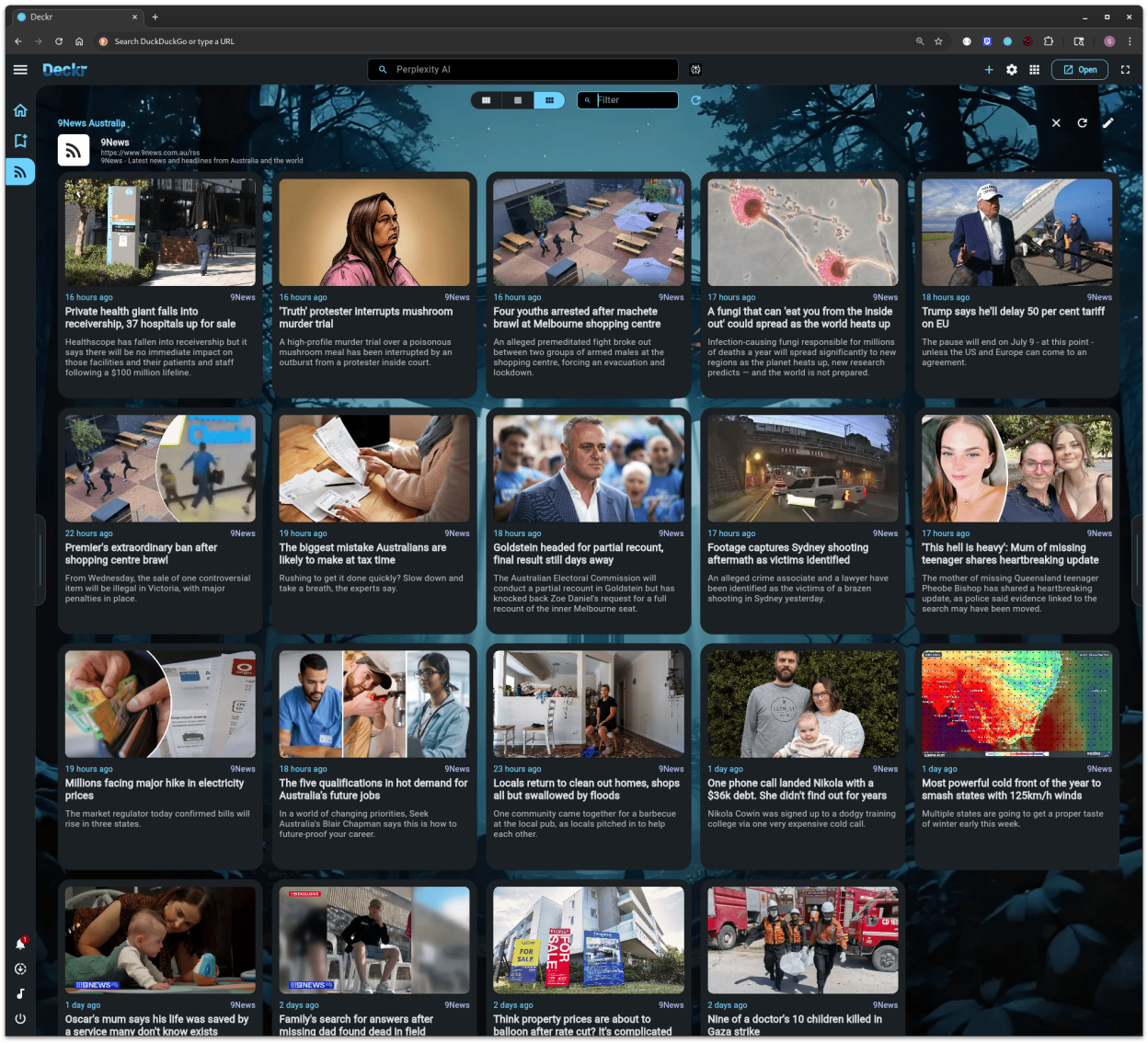Open the browser profile avatar
Image resolution: width=1148 pixels, height=1043 pixels.
[1109, 41]
